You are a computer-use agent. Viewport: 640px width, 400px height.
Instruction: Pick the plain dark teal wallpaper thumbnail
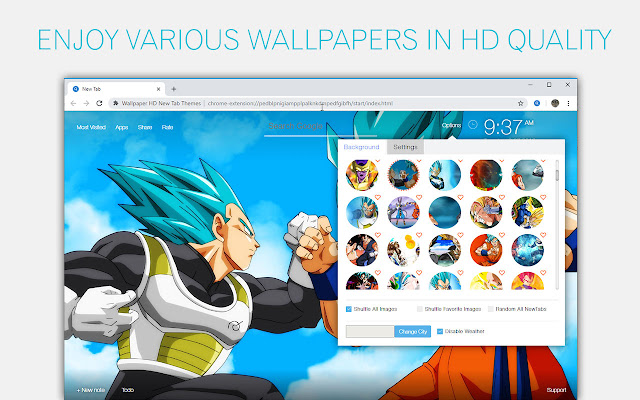tap(444, 212)
